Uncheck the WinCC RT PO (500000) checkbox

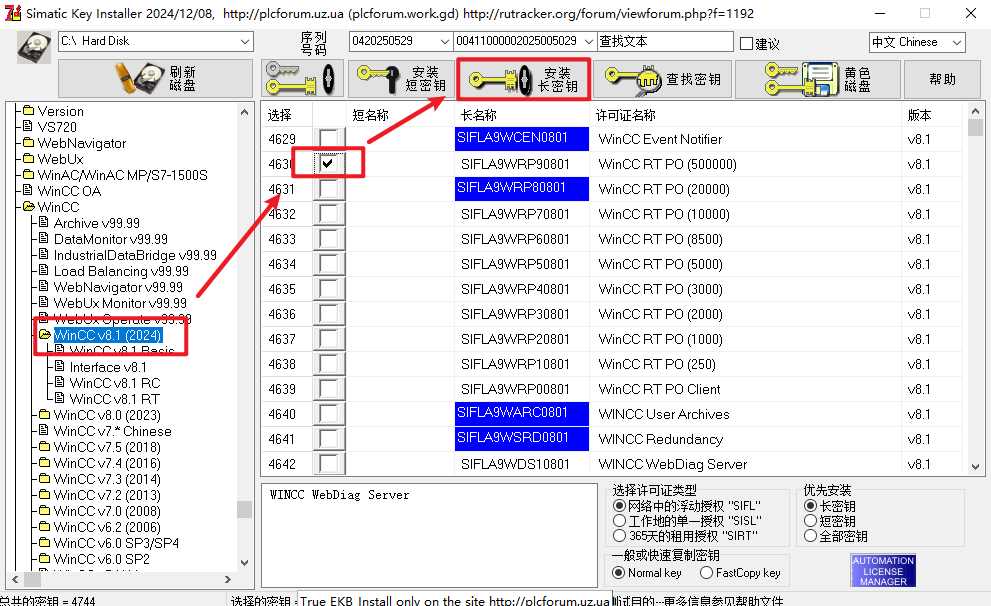(328, 163)
